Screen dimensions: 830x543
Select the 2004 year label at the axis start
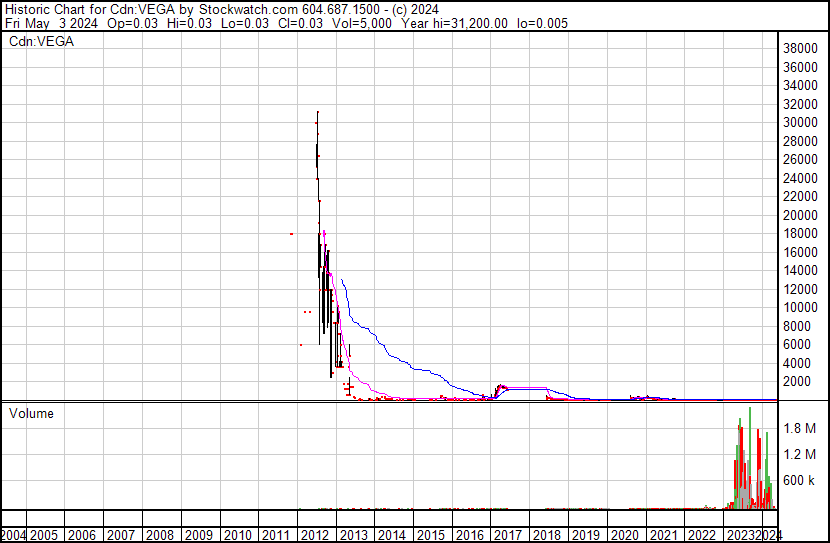pyautogui.click(x=14, y=535)
